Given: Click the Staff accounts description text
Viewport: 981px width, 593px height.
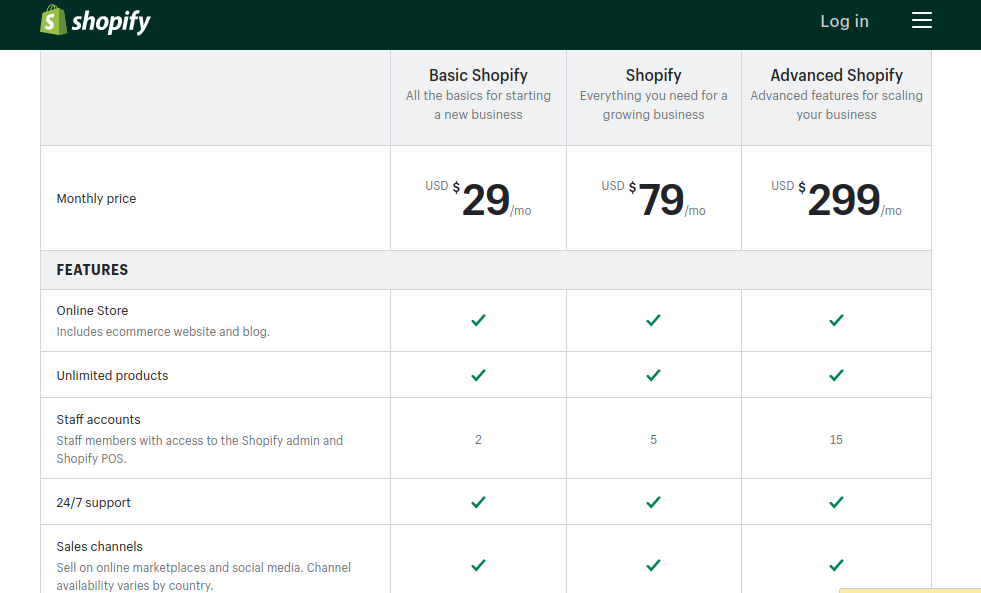Looking at the screenshot, I should (x=200, y=449).
